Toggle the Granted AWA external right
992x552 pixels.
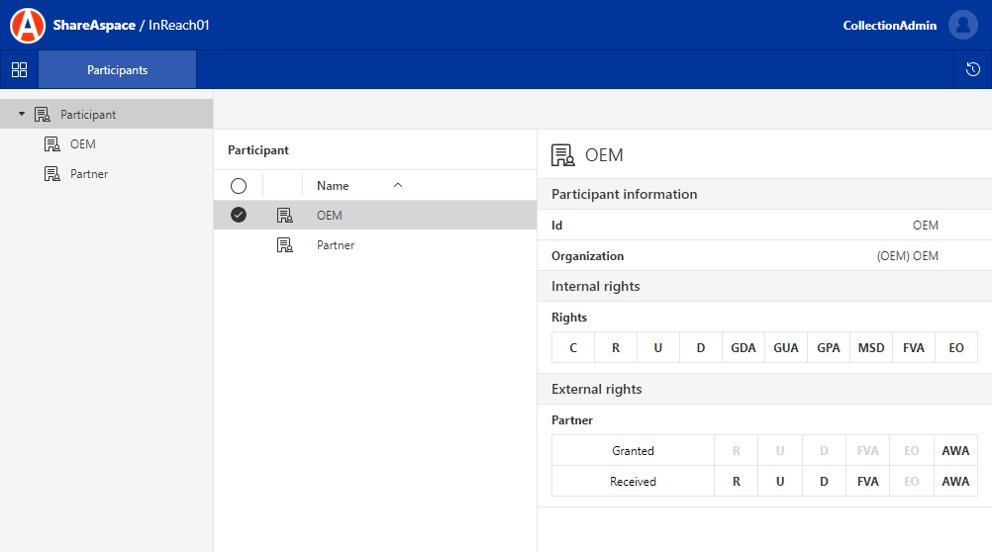click(955, 451)
